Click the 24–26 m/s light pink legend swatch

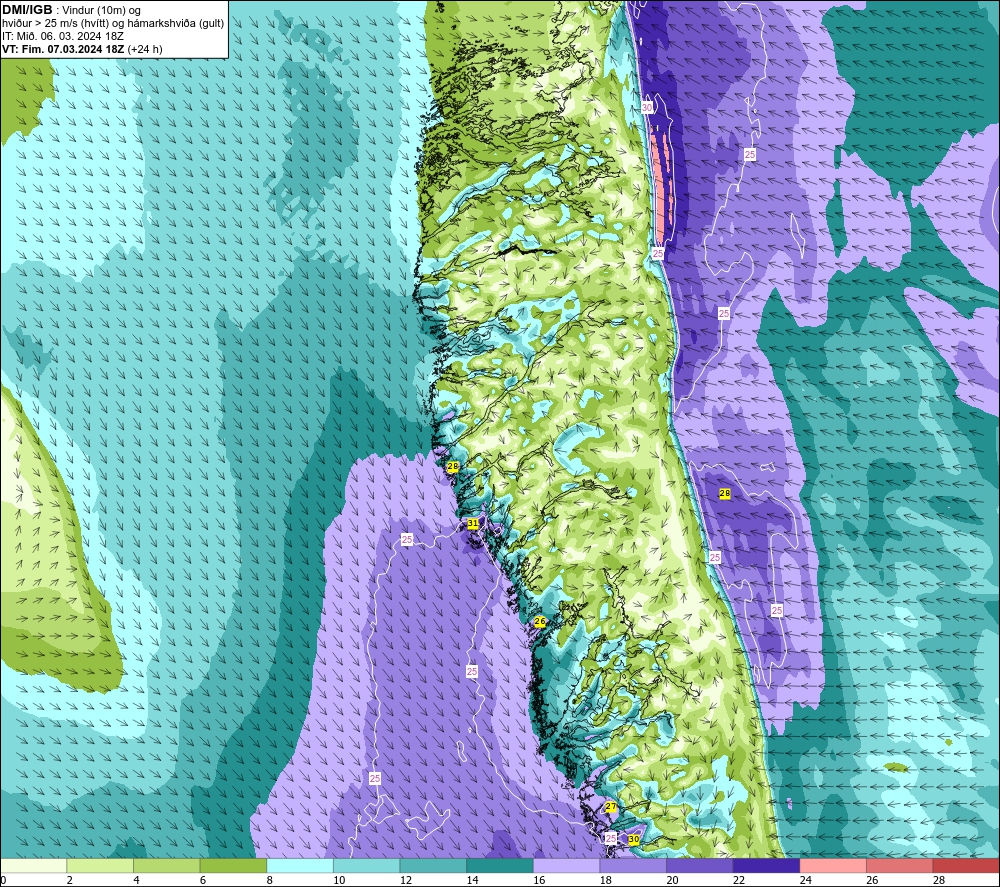point(833,866)
